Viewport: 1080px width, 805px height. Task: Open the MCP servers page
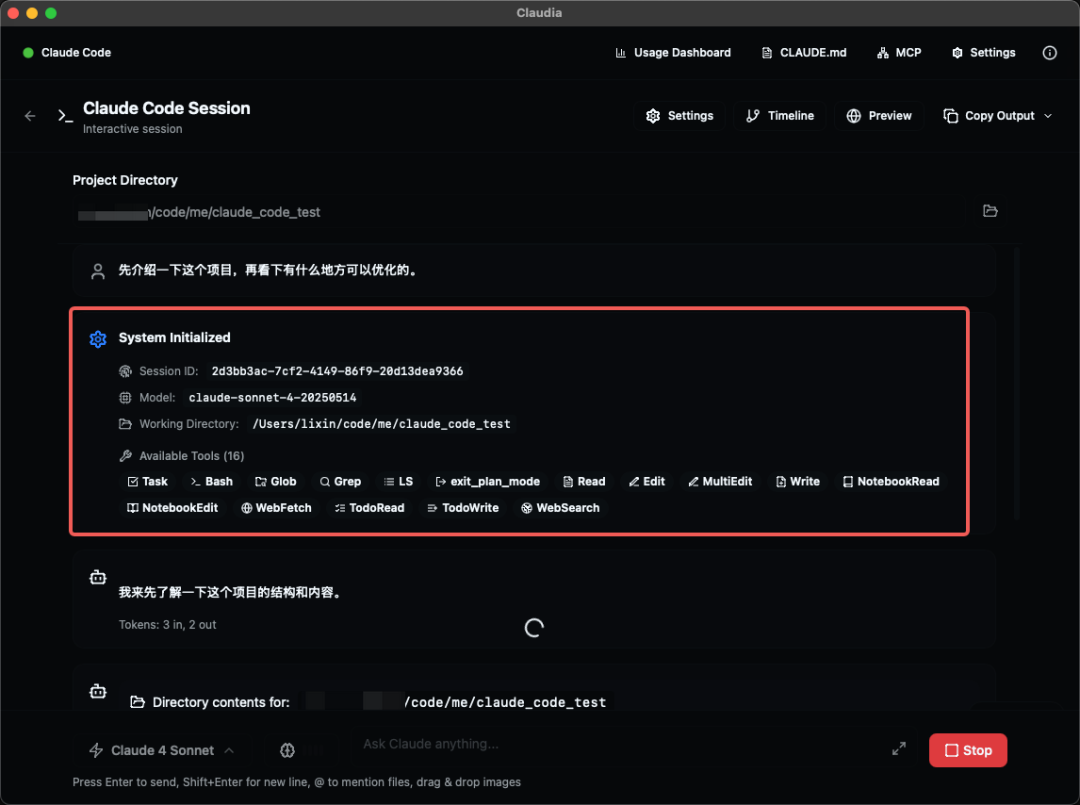point(899,53)
